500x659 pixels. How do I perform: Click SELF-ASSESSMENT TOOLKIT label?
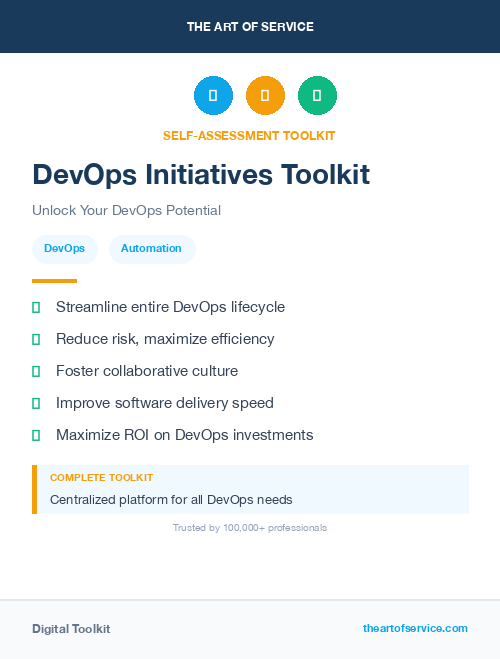(x=249, y=136)
